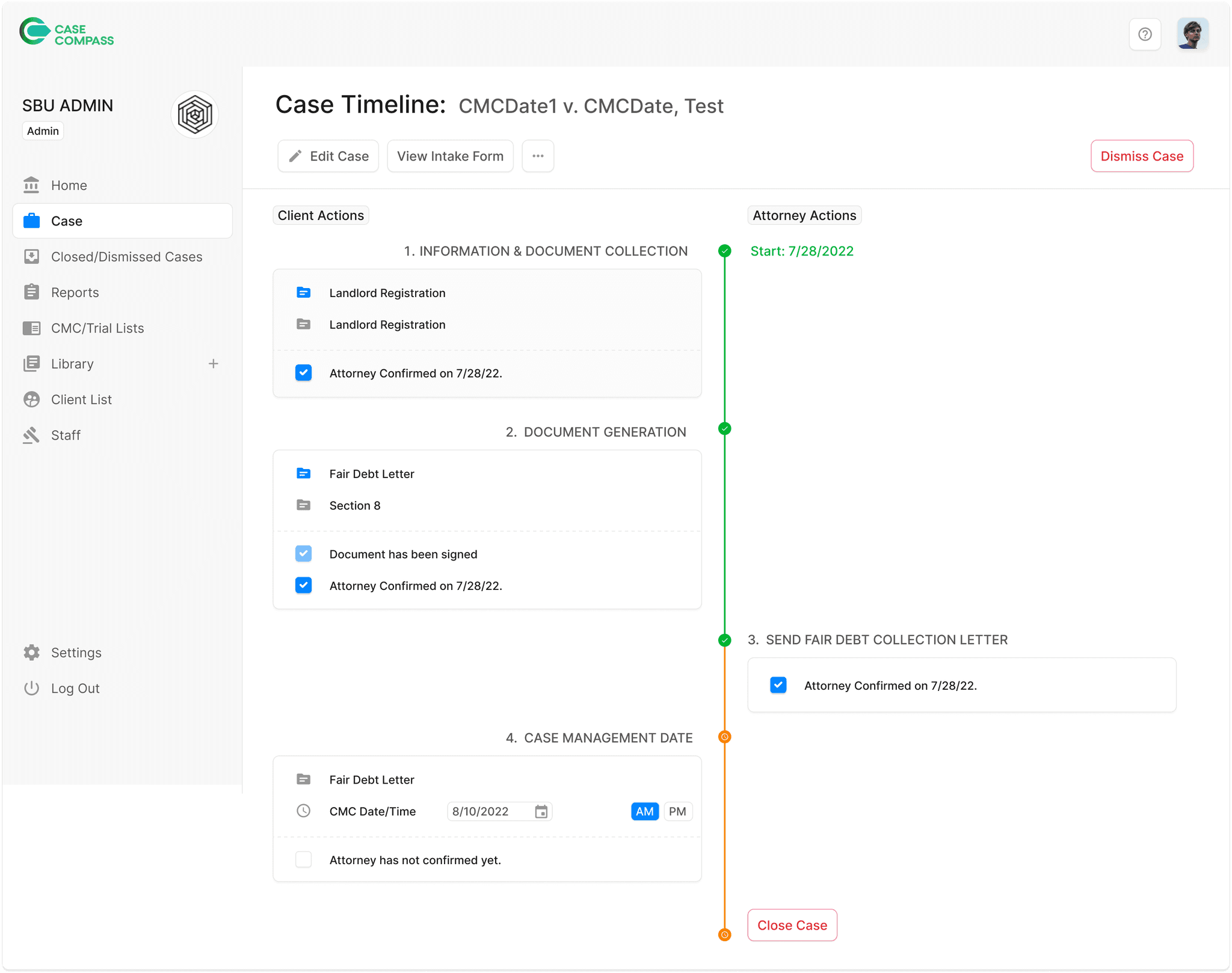Click the Dismiss Case button
The height and width of the screenshot is (973, 1232).
1141,156
